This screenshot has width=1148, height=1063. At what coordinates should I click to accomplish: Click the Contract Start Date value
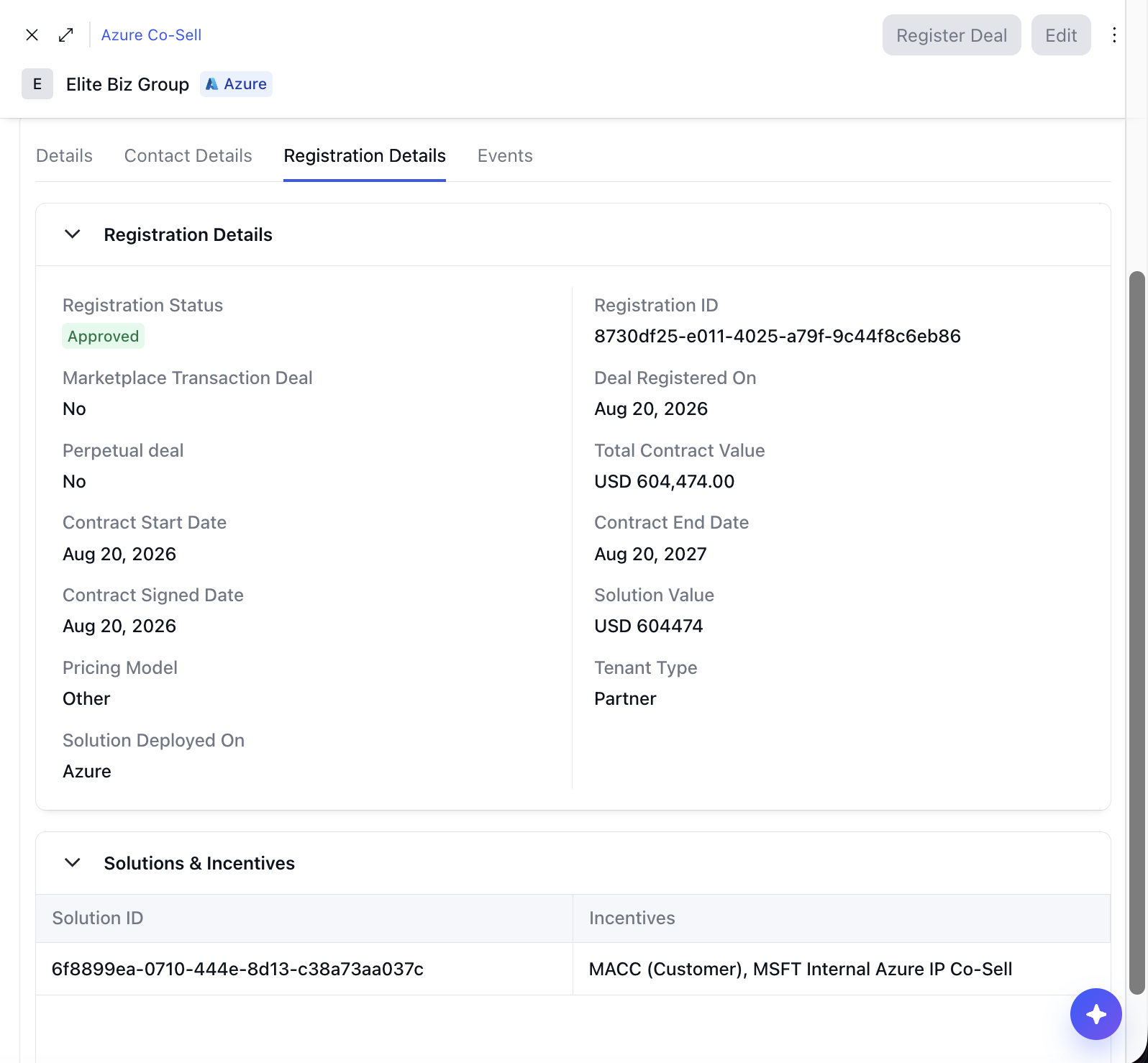pyautogui.click(x=119, y=555)
